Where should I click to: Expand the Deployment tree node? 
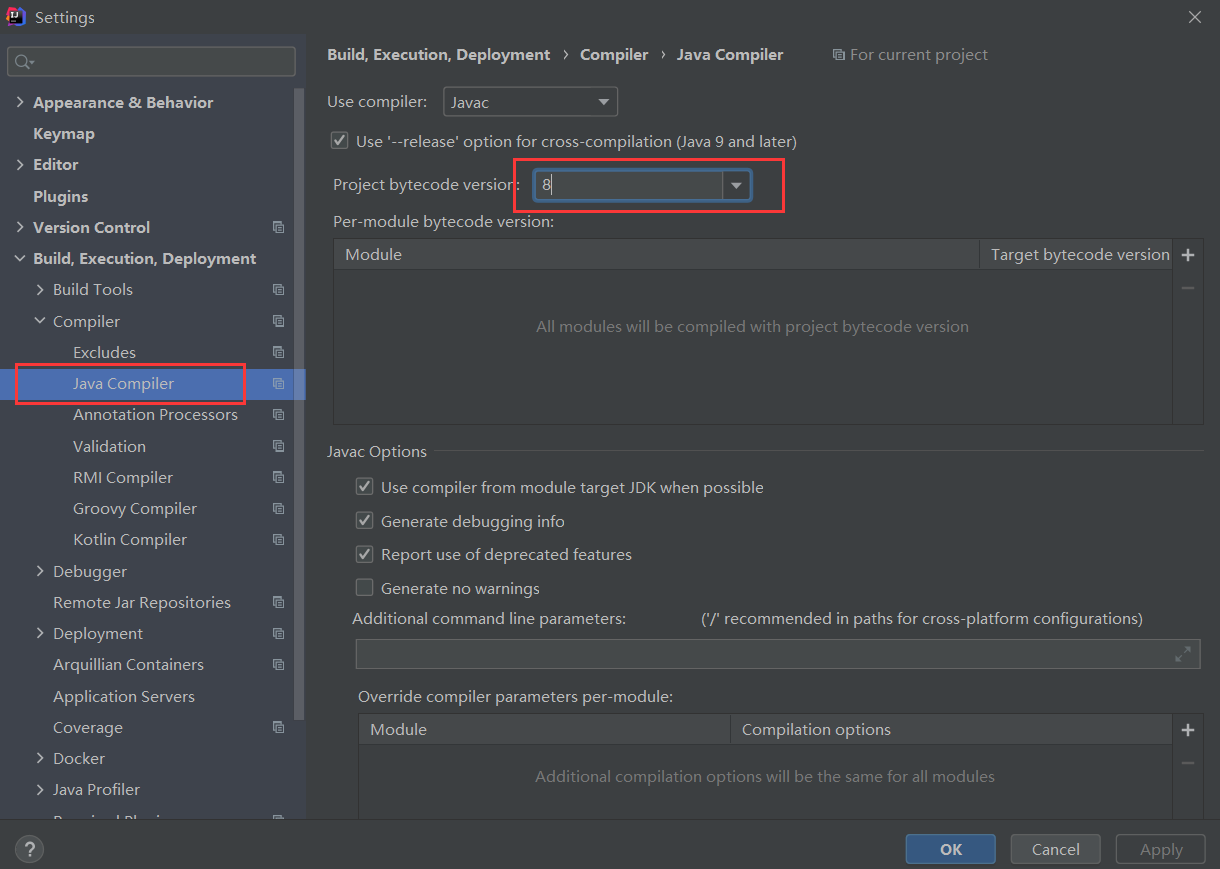pos(40,634)
